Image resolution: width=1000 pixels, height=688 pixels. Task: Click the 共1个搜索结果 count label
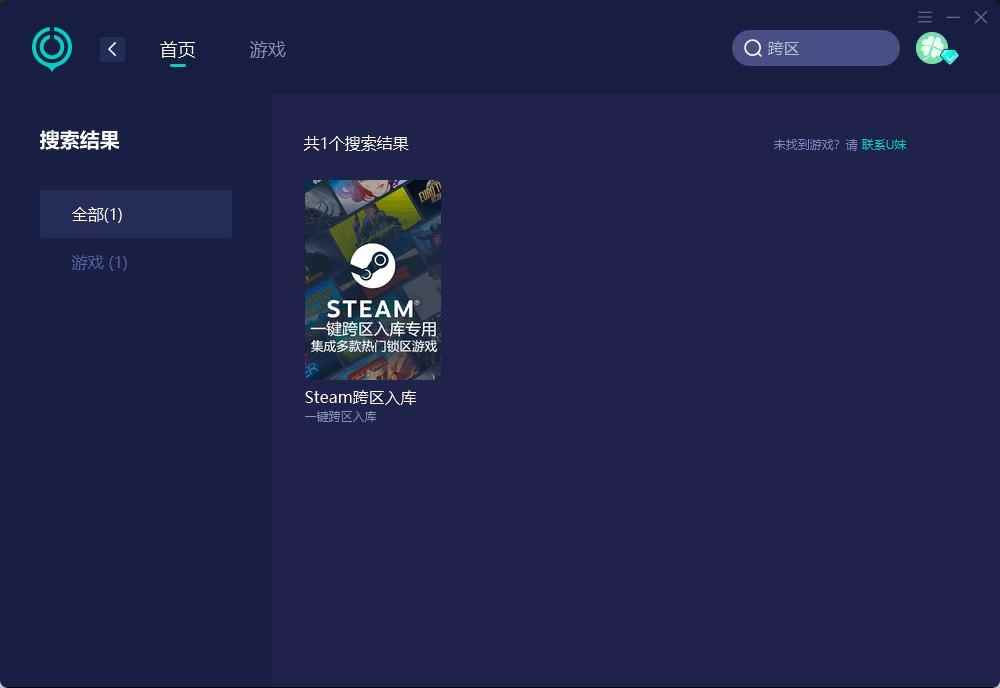356,144
